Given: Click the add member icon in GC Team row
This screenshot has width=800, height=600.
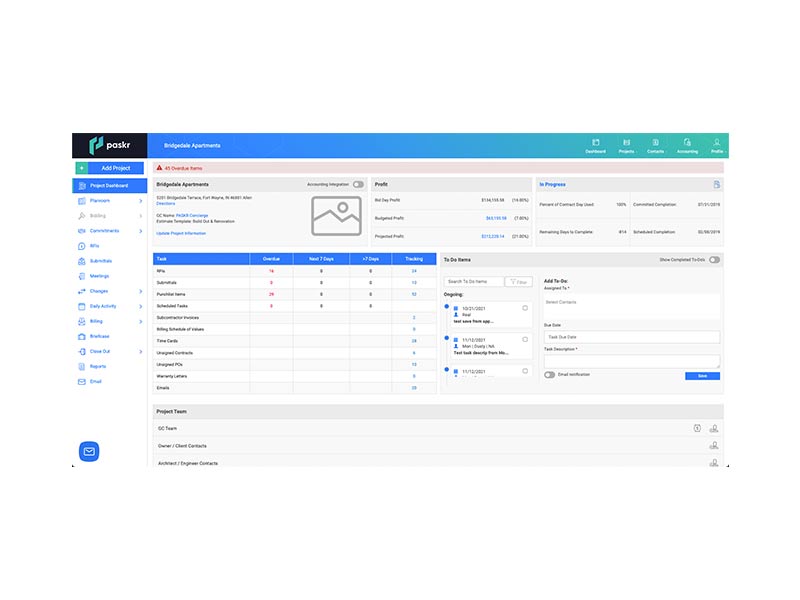Looking at the screenshot, I should click(714, 429).
